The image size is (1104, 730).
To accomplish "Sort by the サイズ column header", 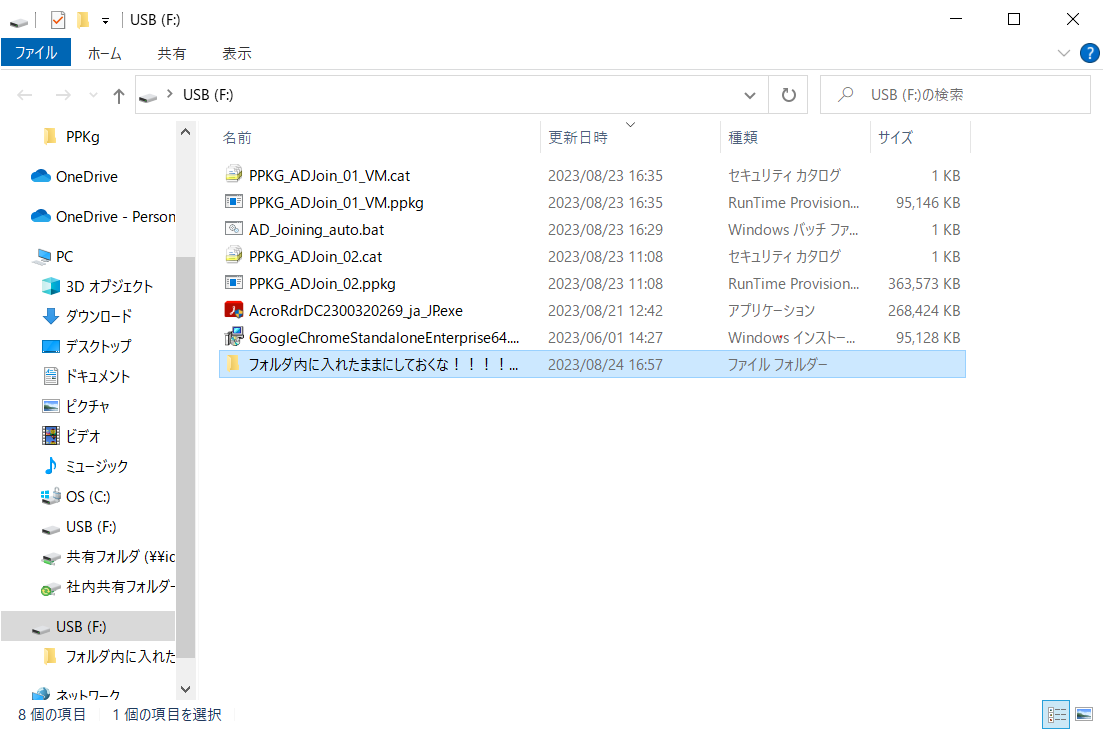I will tap(895, 138).
